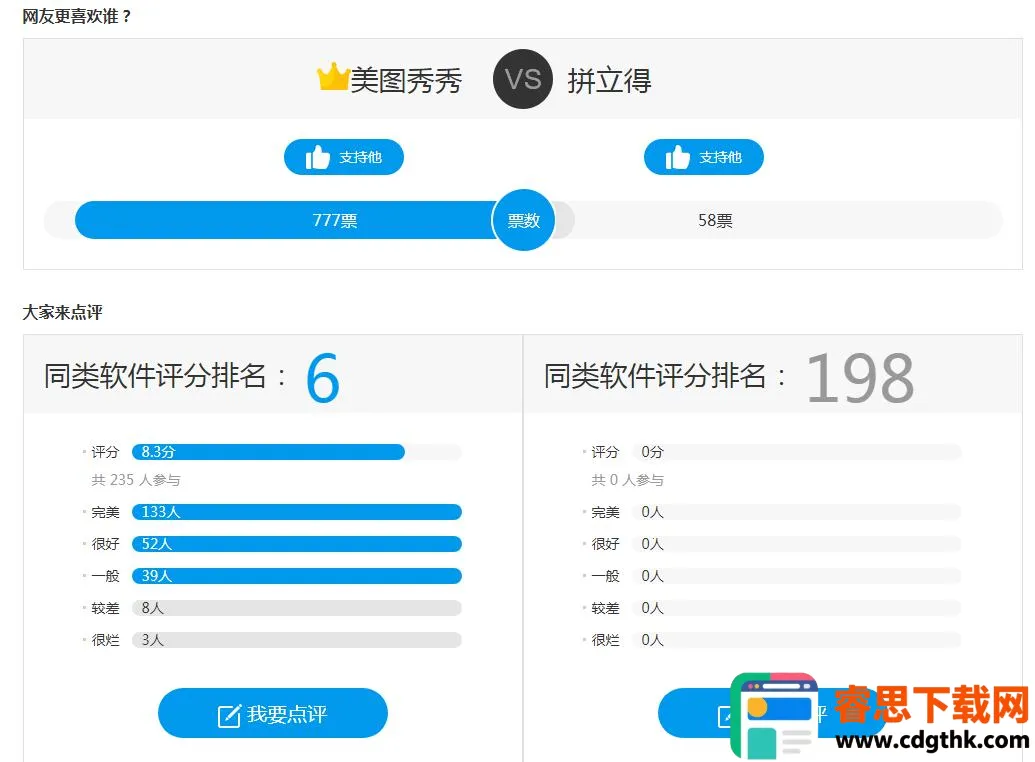This screenshot has height=762, width=1035.
Task: Open the 拼立得 software title
Action: tap(609, 80)
